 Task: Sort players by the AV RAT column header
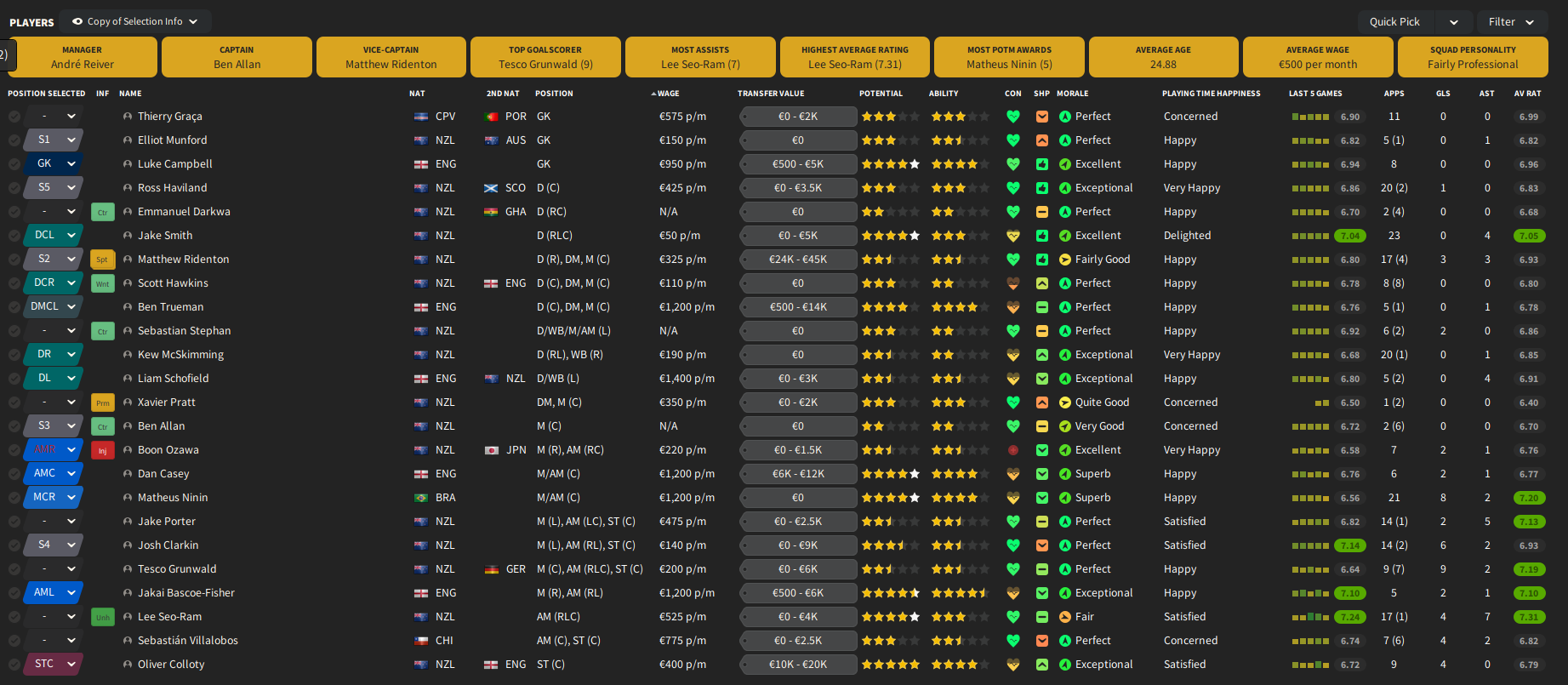(x=1527, y=94)
